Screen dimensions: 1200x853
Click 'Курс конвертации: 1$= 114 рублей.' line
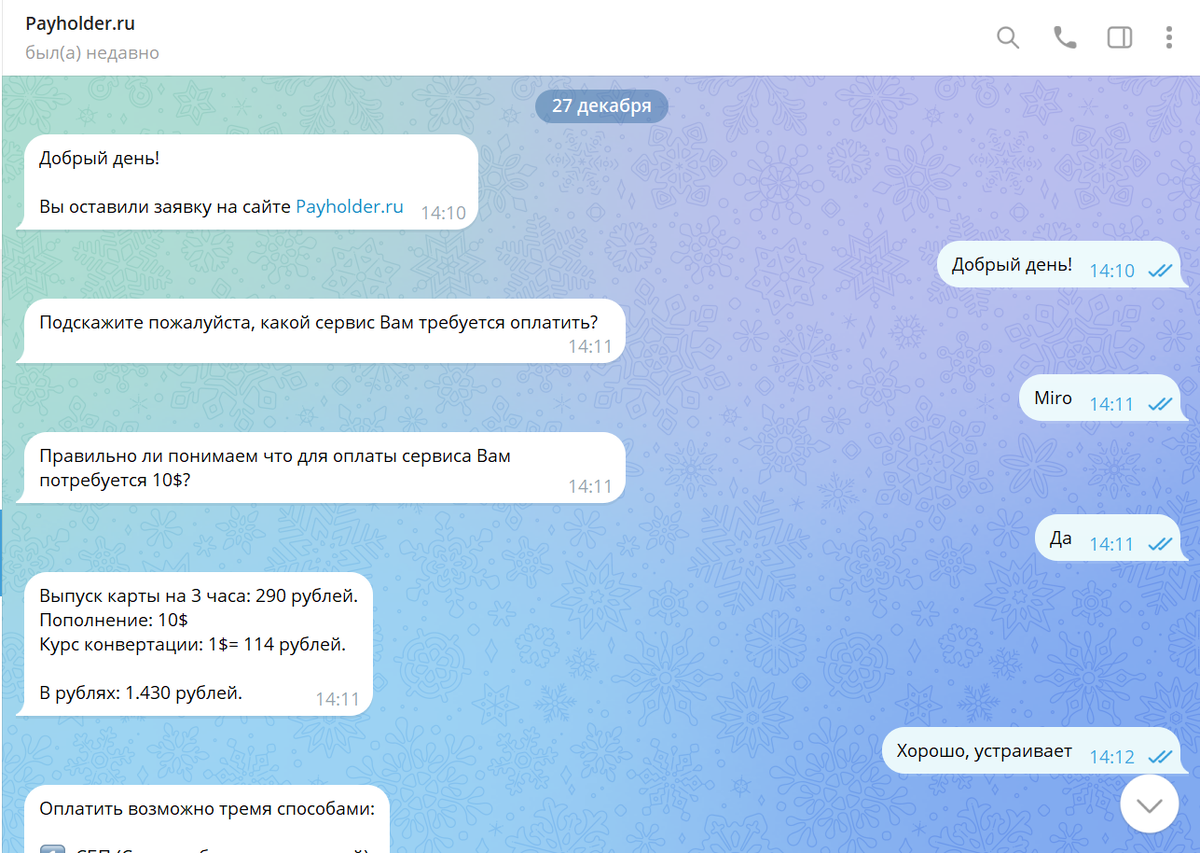click(x=193, y=644)
